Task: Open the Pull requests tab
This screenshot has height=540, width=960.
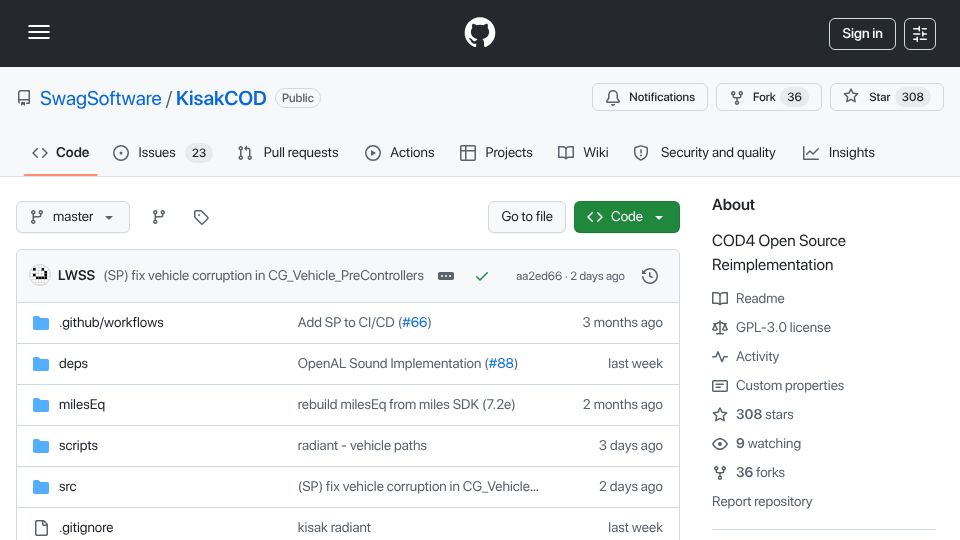Action: point(288,152)
